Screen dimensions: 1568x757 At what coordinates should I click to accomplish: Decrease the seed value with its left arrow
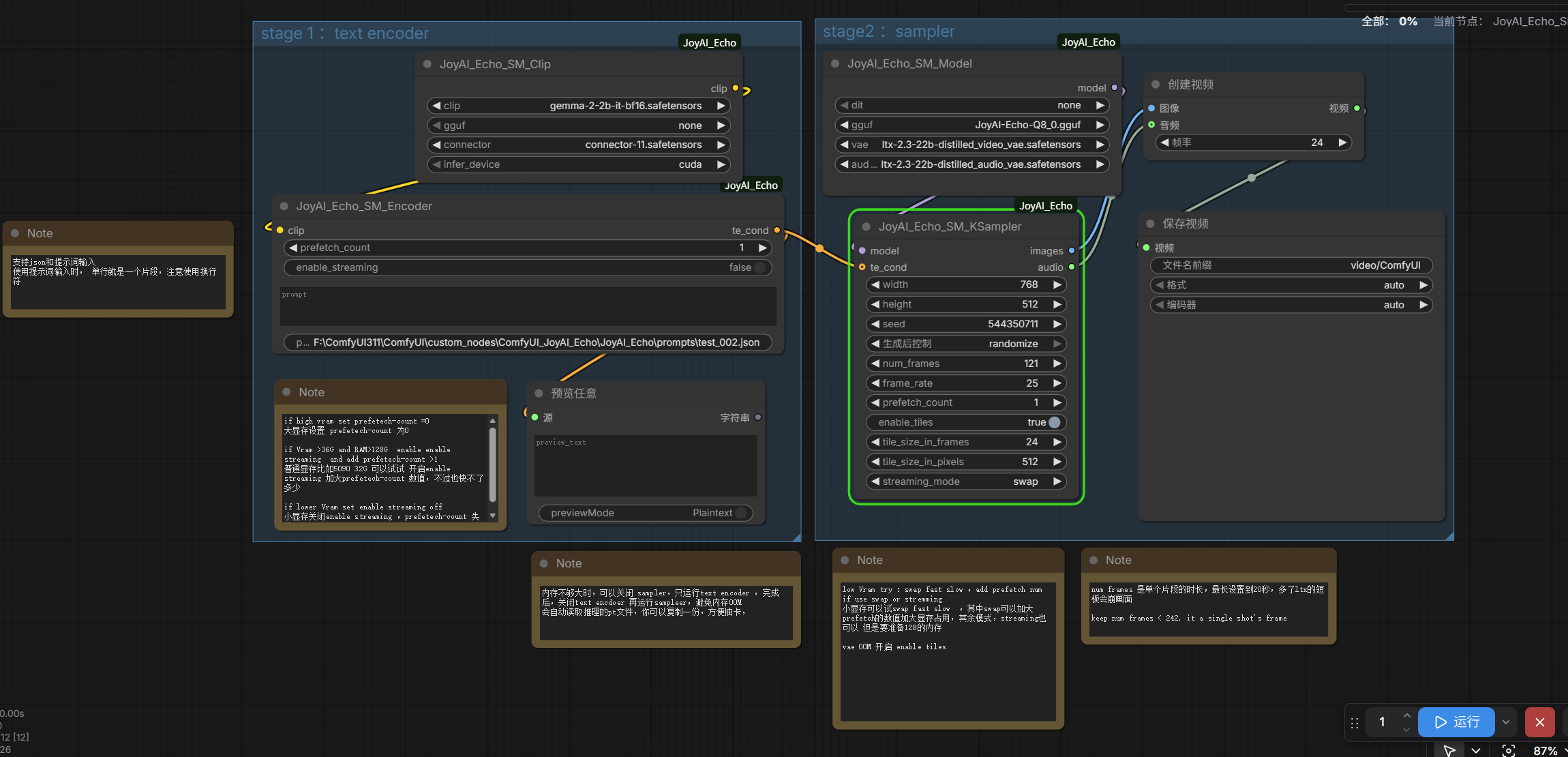875,324
